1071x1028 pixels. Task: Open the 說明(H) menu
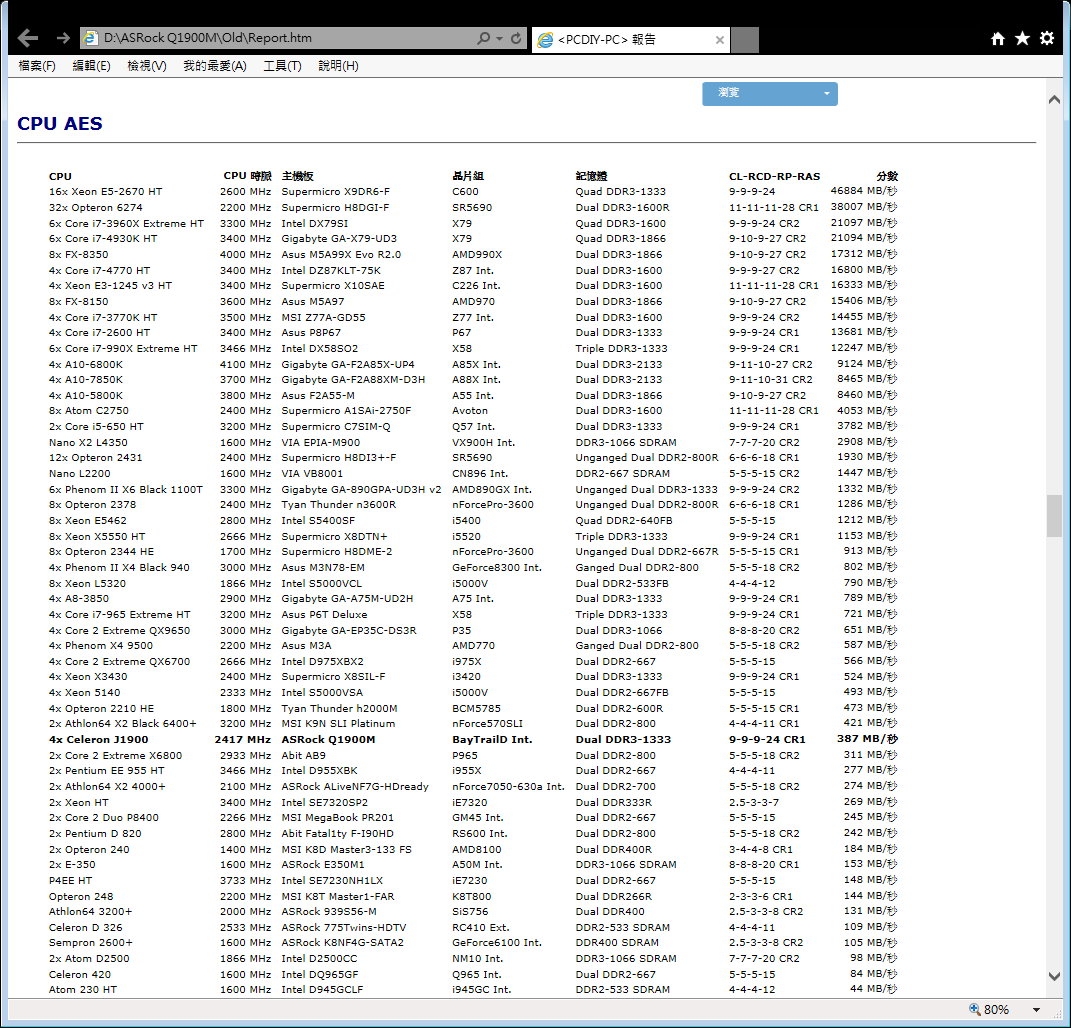click(338, 66)
